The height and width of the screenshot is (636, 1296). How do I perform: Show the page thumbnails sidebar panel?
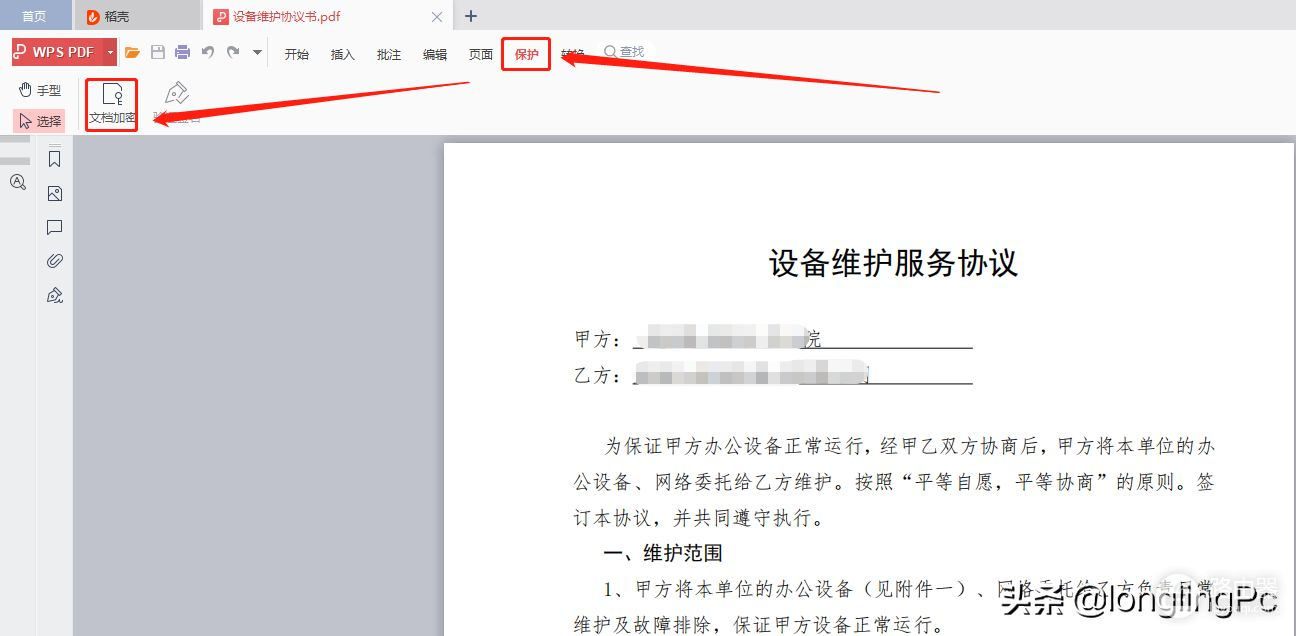tap(55, 194)
